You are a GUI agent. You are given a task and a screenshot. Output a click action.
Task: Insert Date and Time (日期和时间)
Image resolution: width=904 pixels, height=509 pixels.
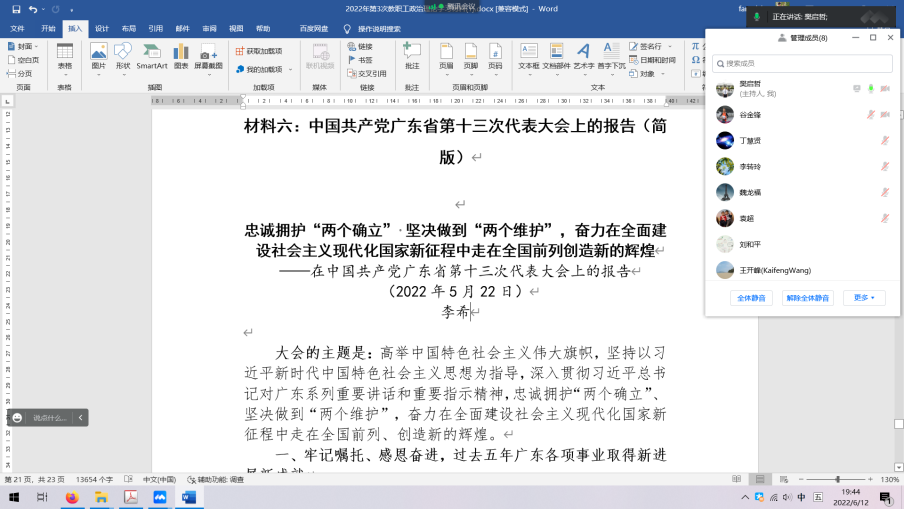click(652, 60)
